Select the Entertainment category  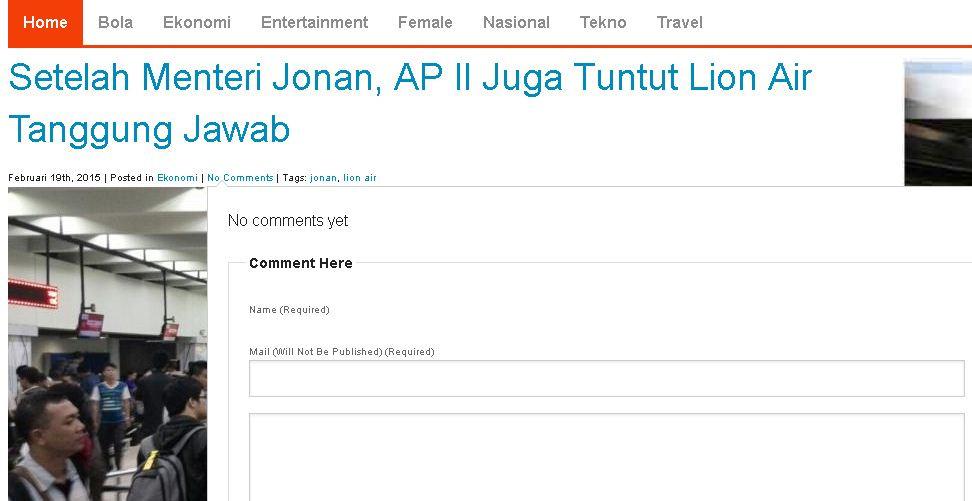pos(314,22)
